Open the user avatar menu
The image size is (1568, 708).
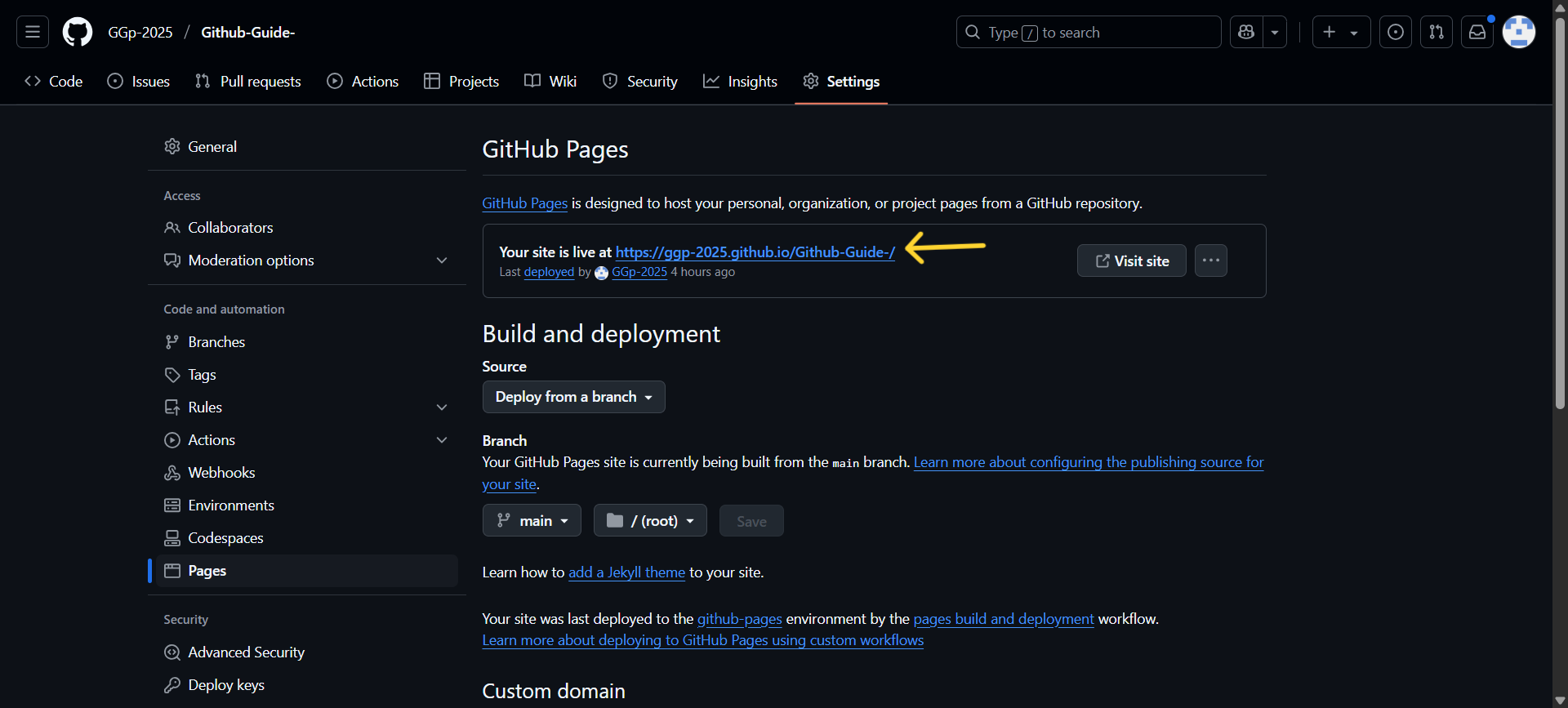(1519, 32)
